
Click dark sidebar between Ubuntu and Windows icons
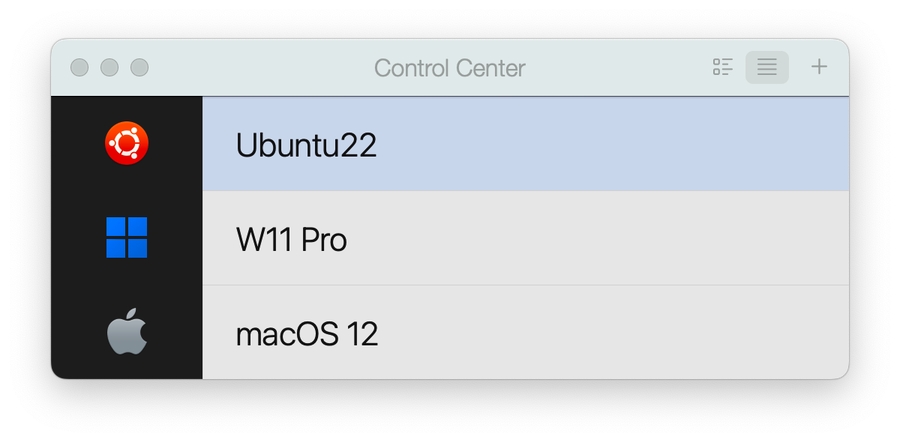click(127, 191)
